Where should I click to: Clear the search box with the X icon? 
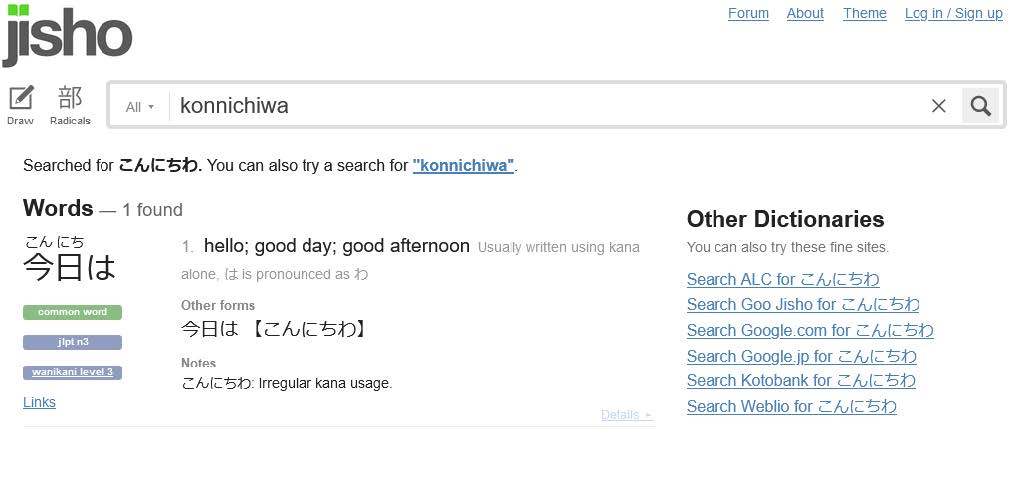(x=938, y=105)
